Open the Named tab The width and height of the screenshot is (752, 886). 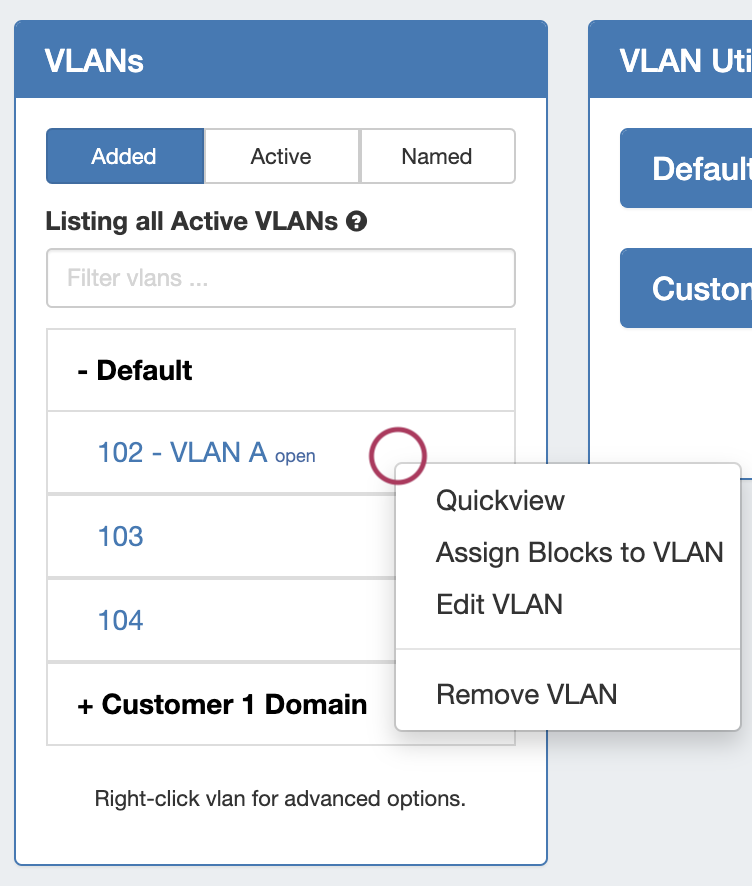tap(437, 156)
